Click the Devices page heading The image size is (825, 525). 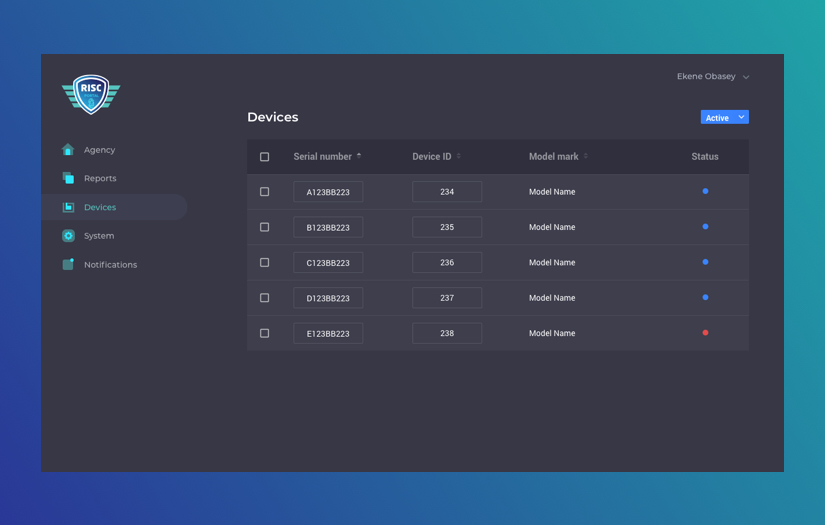click(273, 117)
